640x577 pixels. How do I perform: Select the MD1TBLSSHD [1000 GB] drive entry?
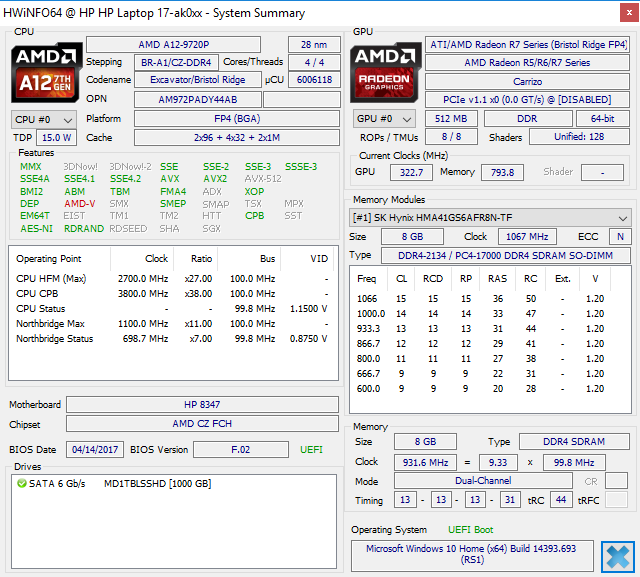point(158,484)
